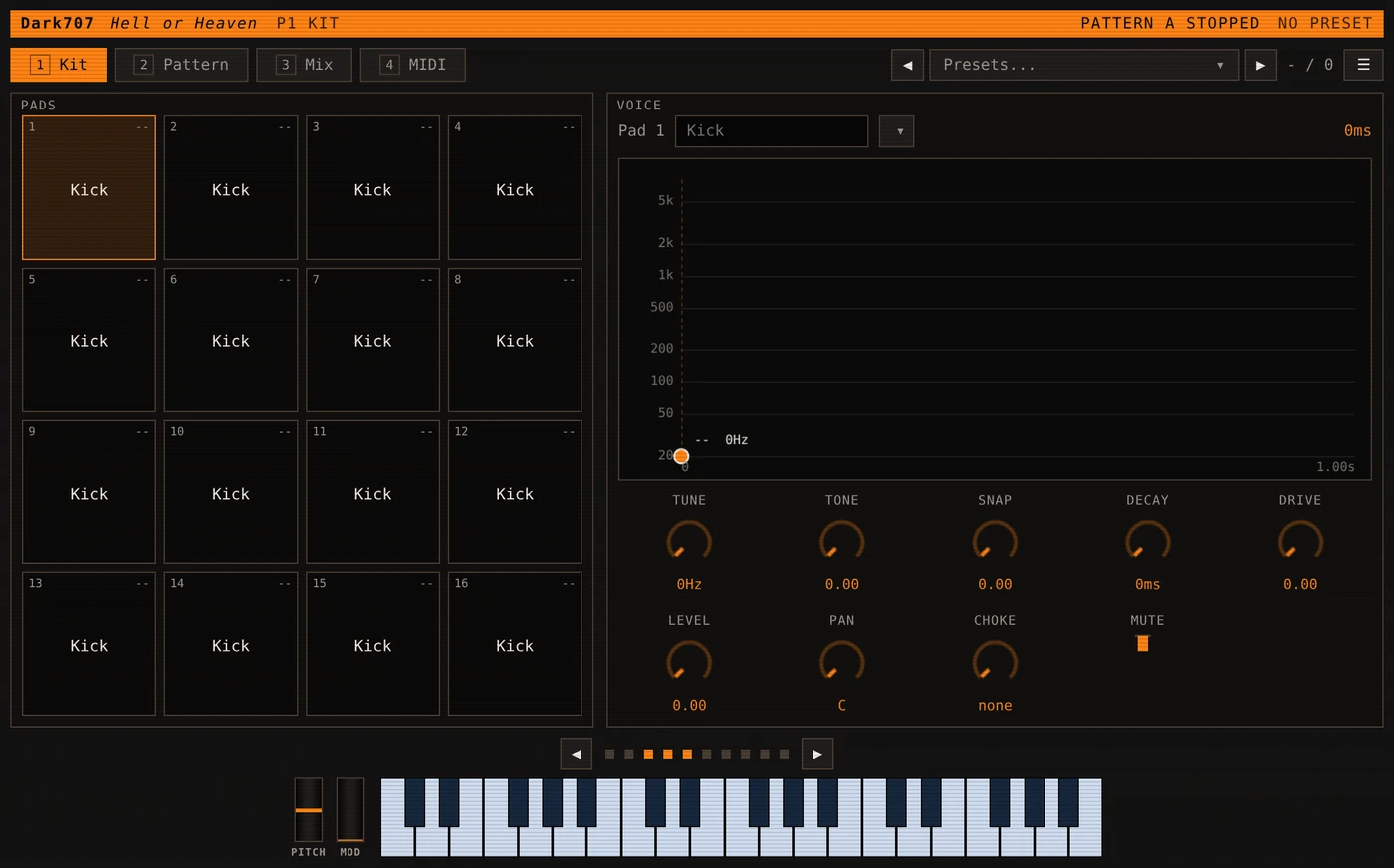The height and width of the screenshot is (868, 1394).
Task: Select pad 8 Kick
Action: pos(515,340)
